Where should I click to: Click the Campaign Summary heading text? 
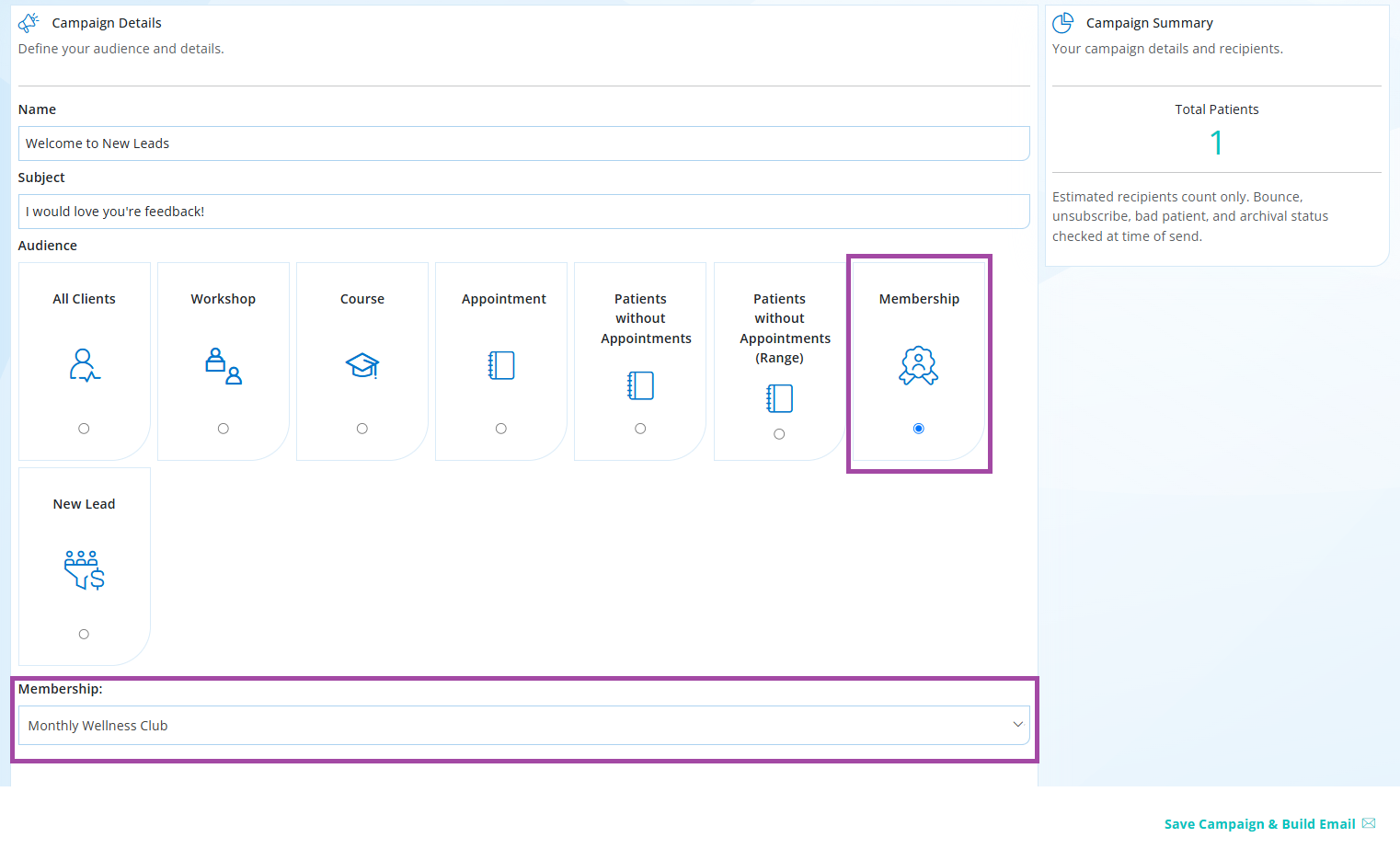pyautogui.click(x=1150, y=23)
